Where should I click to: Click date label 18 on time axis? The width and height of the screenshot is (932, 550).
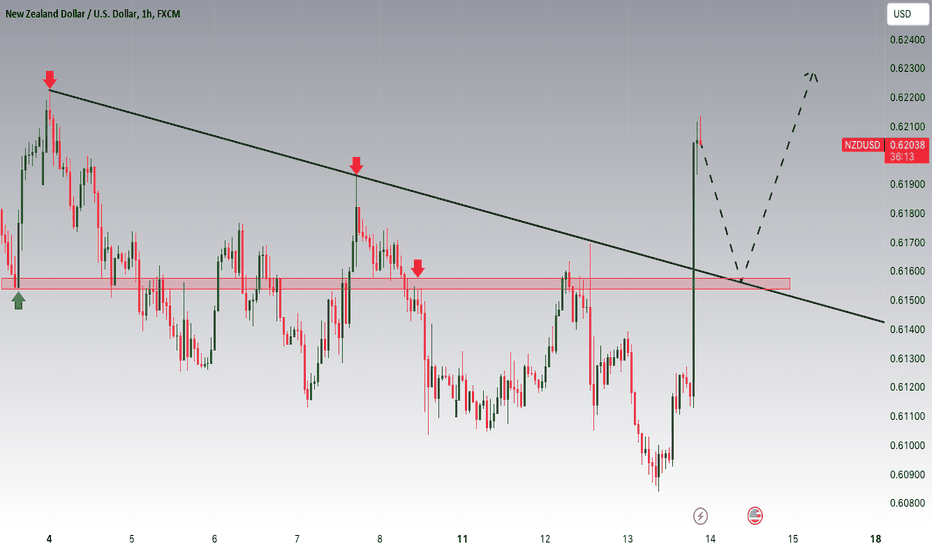[876, 539]
